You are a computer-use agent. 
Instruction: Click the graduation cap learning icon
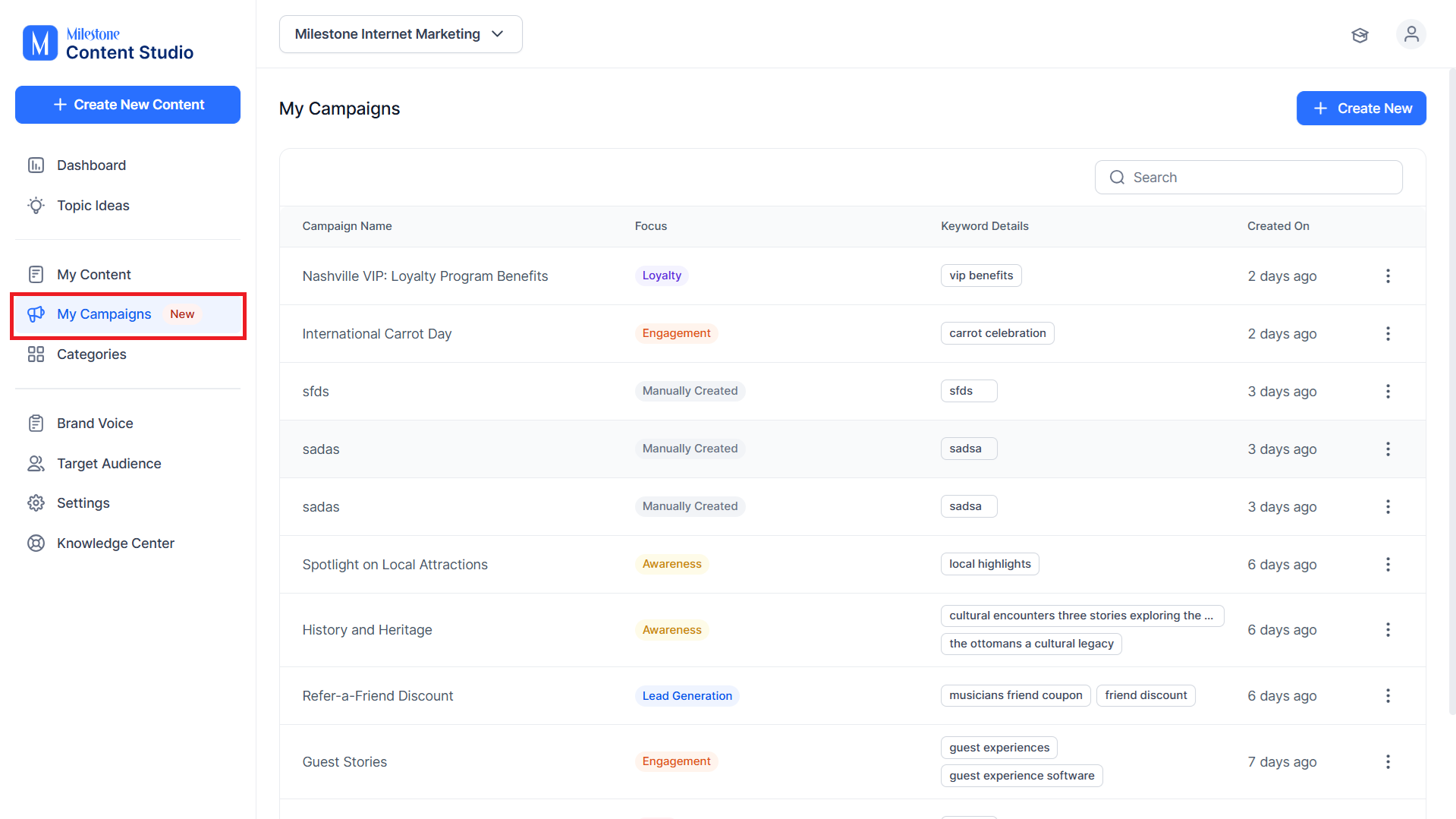click(1360, 35)
